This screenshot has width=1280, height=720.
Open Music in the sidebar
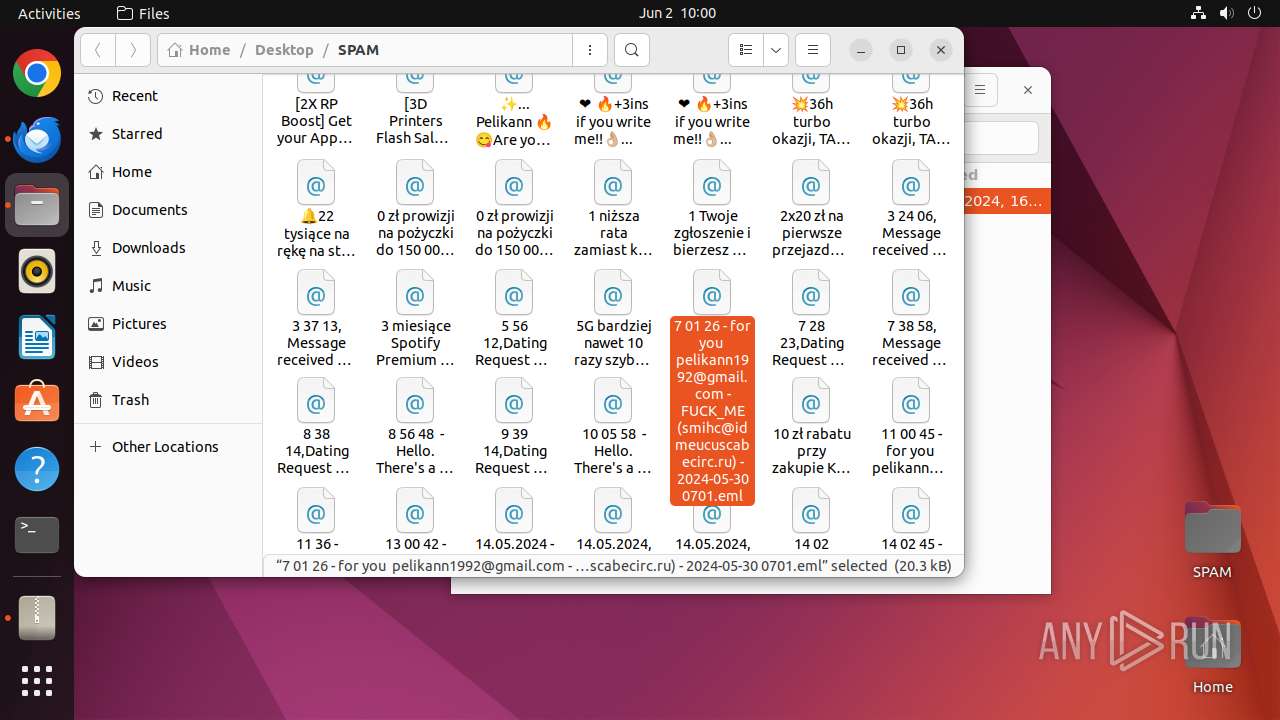tap(168, 286)
